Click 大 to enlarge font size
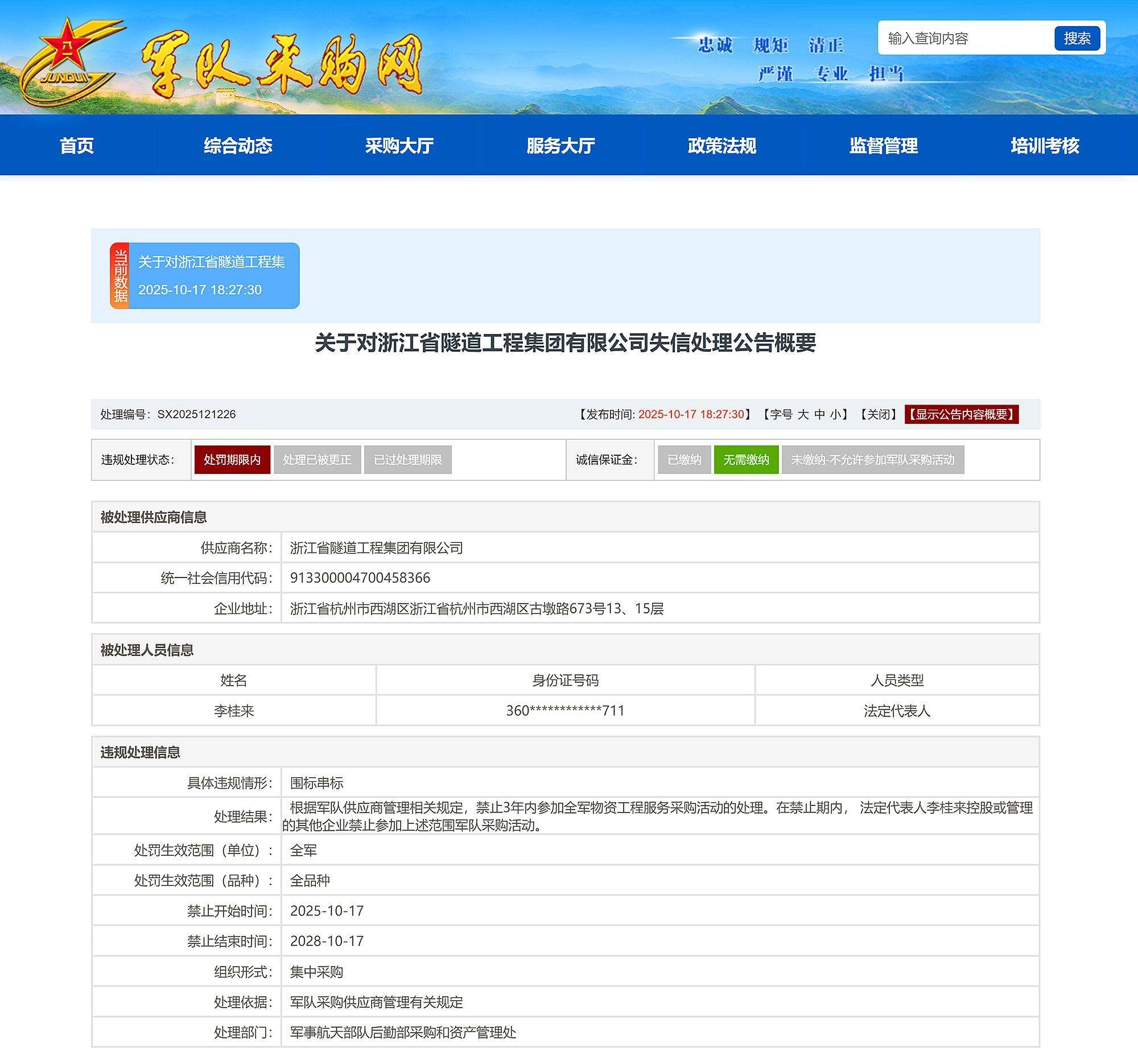The height and width of the screenshot is (1064, 1138). pyautogui.click(x=803, y=415)
